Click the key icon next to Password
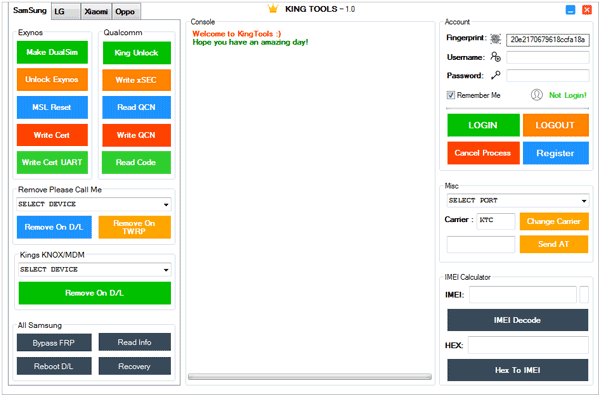Image resolution: width=600 pixels, height=396 pixels. [496, 75]
